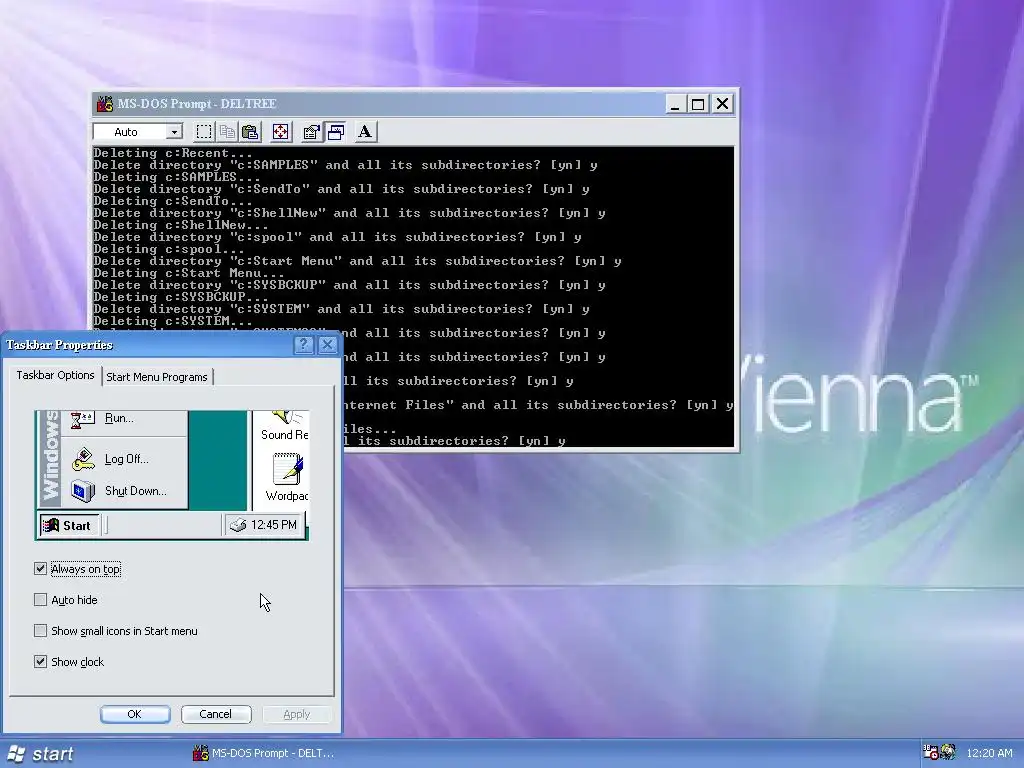Switch to the Taskbar Options tab

point(56,376)
